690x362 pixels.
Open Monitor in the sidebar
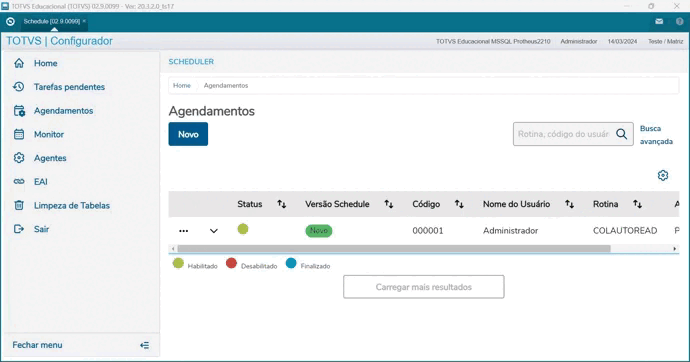49,135
